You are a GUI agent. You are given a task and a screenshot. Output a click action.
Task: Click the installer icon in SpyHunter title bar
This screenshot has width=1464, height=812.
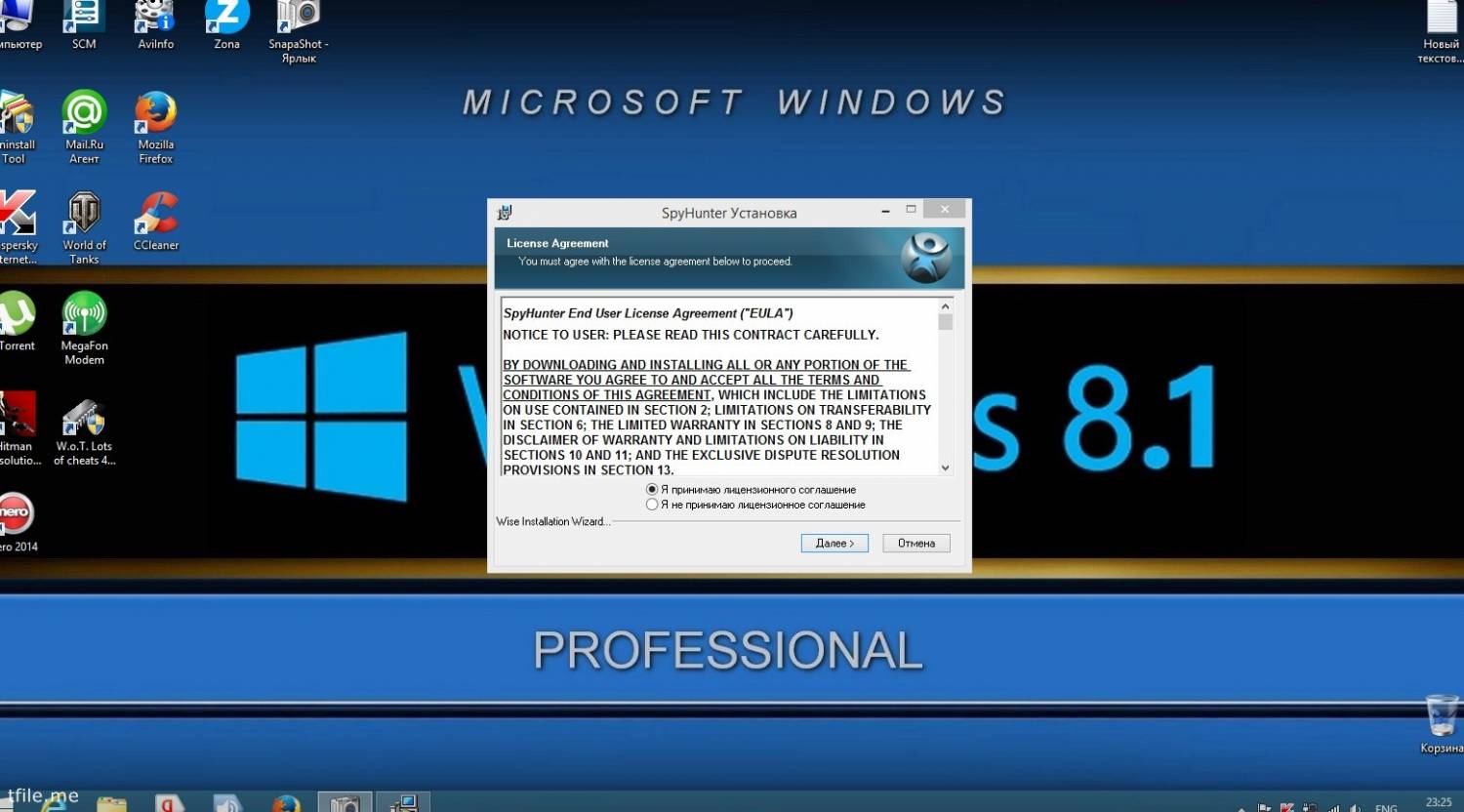click(x=505, y=213)
